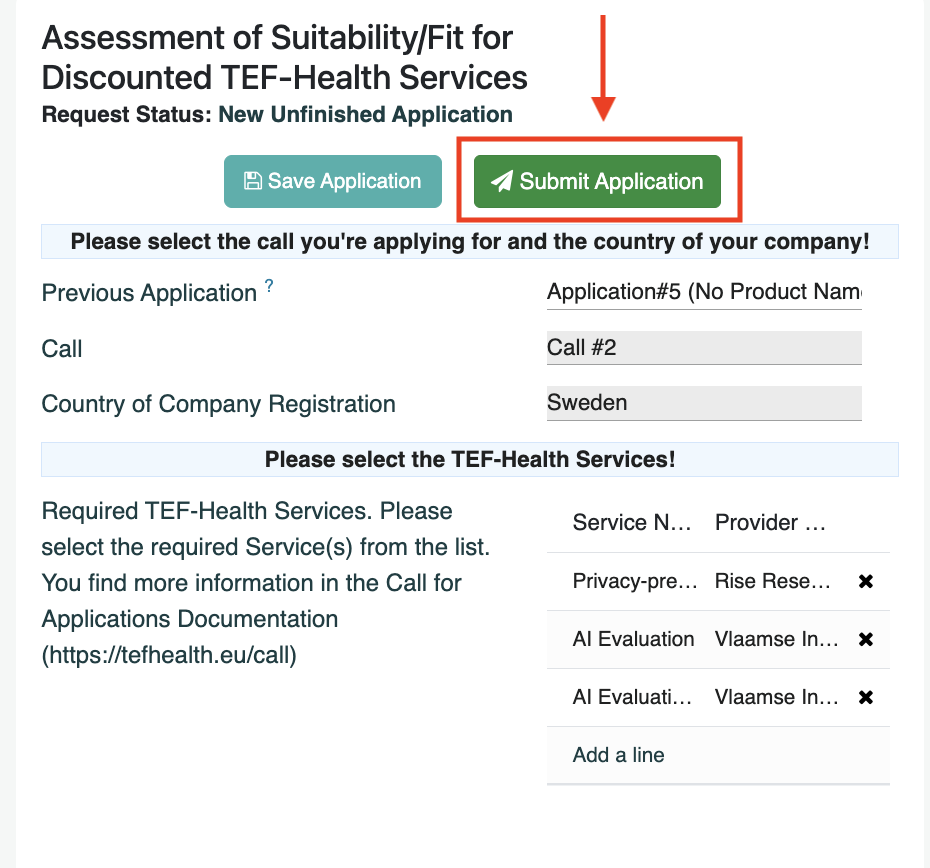Remove the Privacy-pre… service row
This screenshot has width=930, height=868.
point(866,581)
